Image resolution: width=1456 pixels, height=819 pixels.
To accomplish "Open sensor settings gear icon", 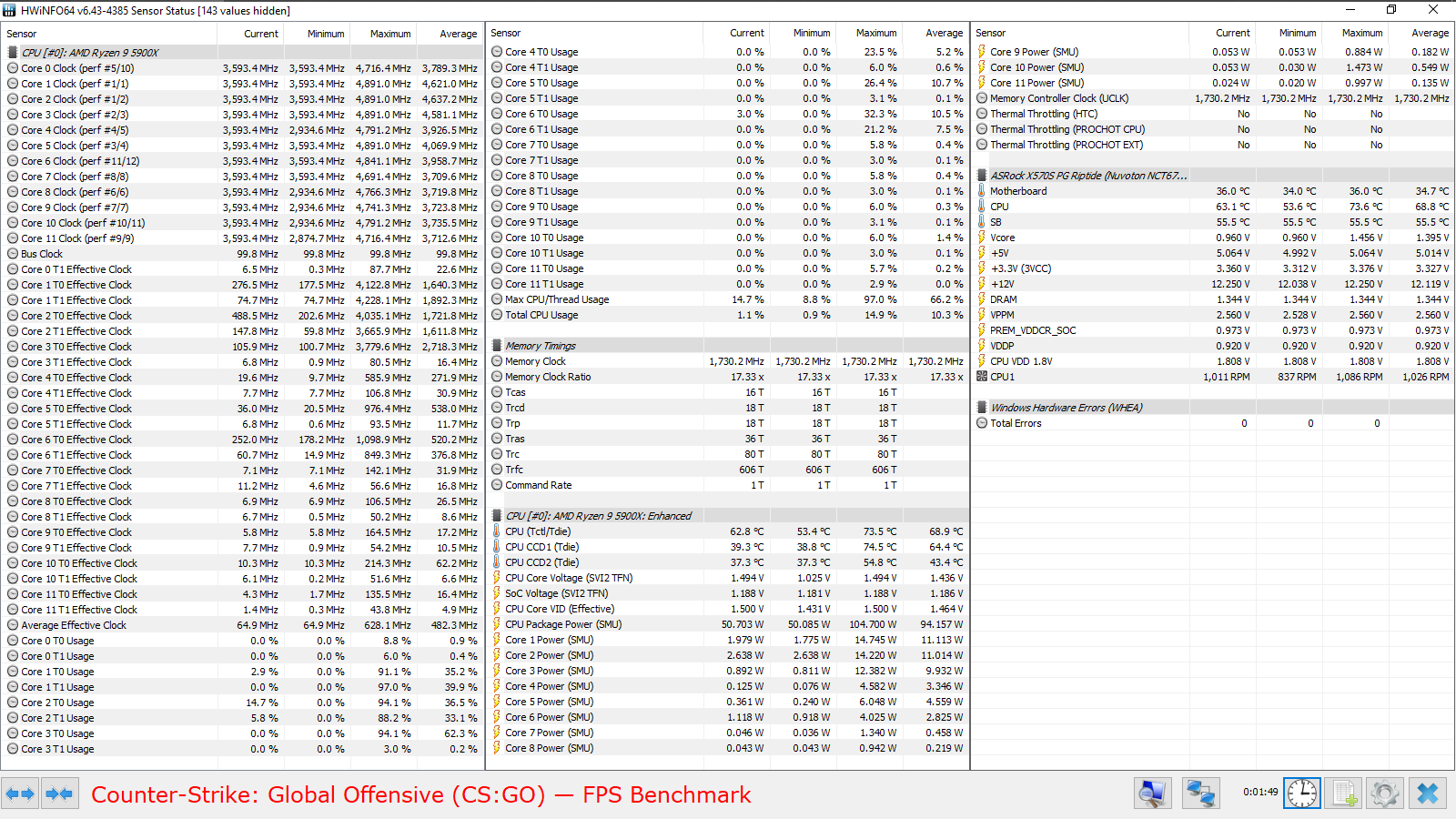I will (x=1385, y=794).
